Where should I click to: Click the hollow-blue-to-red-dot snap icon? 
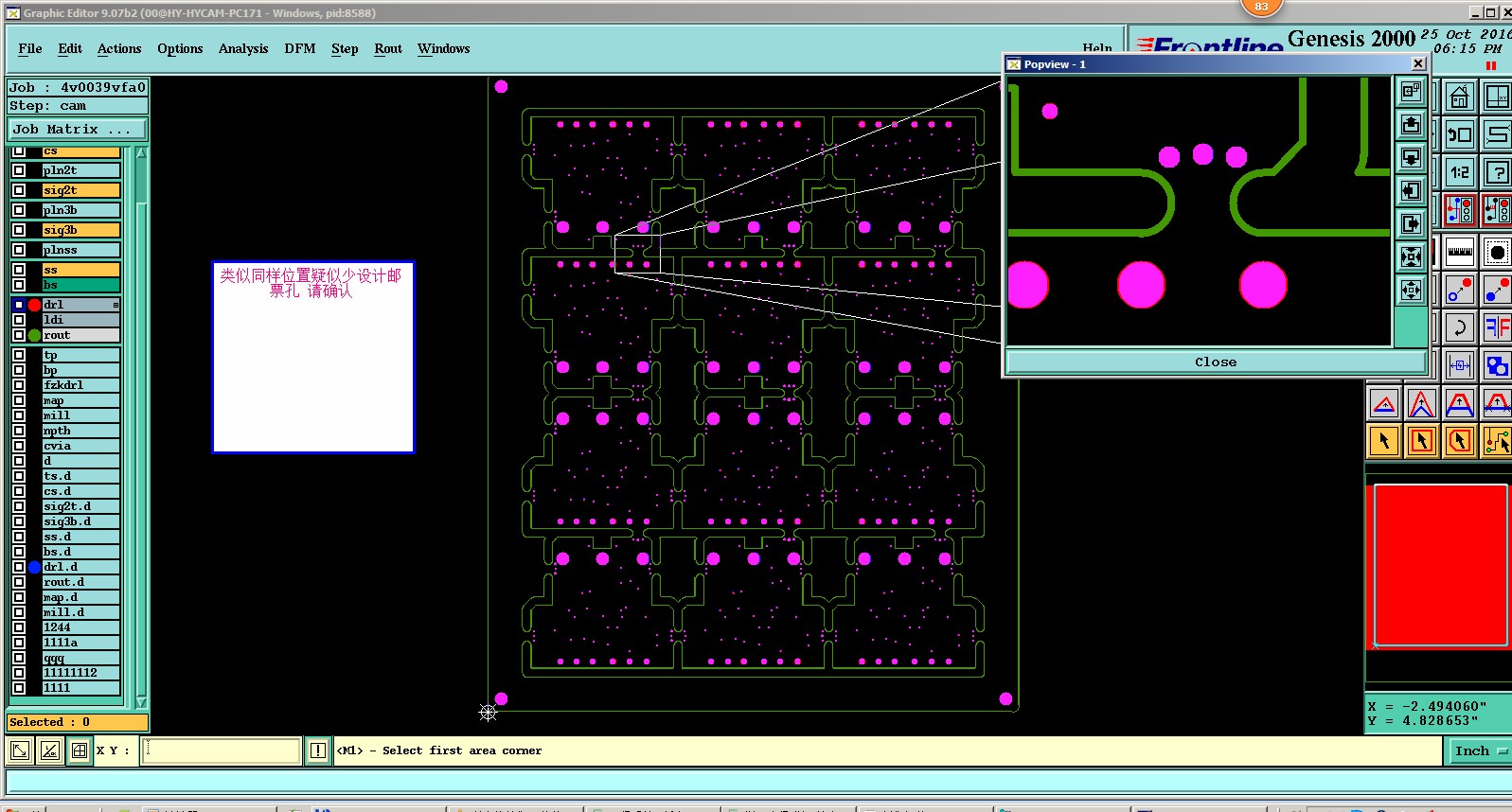click(1459, 290)
